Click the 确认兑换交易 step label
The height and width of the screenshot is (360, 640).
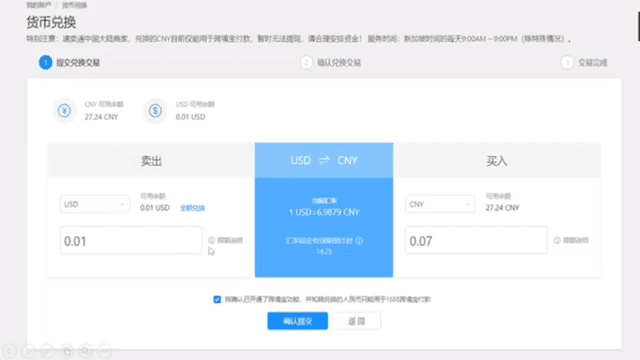click(339, 62)
